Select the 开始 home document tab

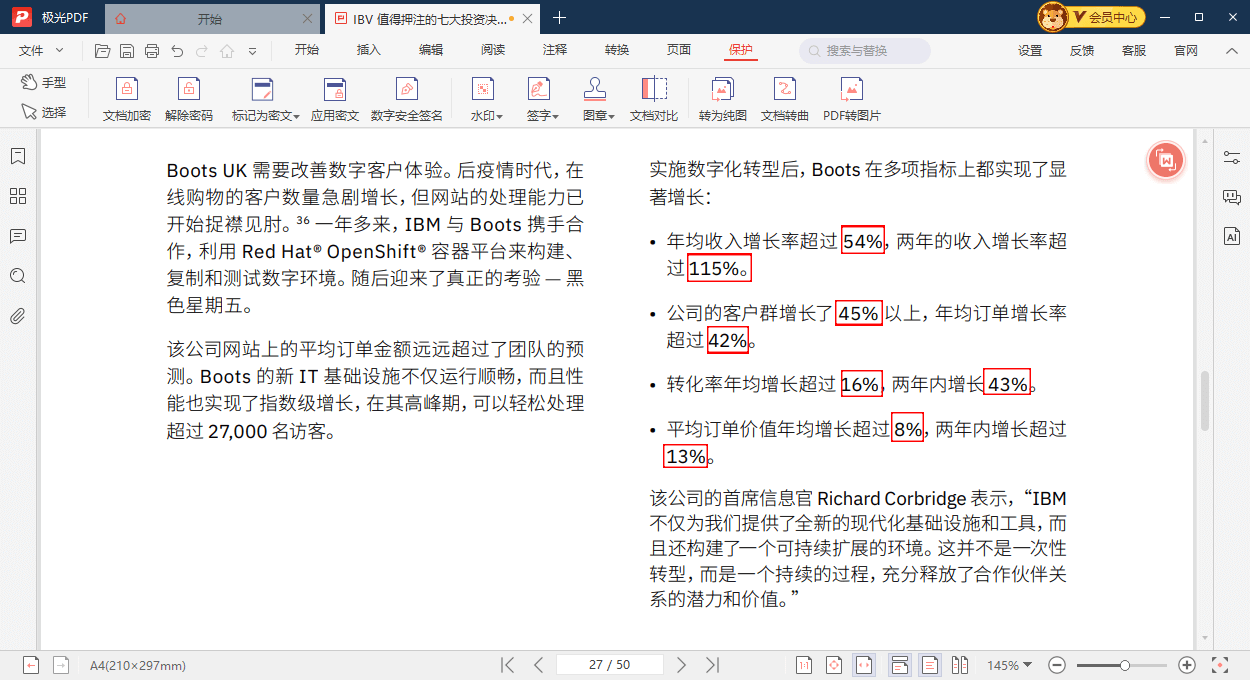pyautogui.click(x=211, y=18)
